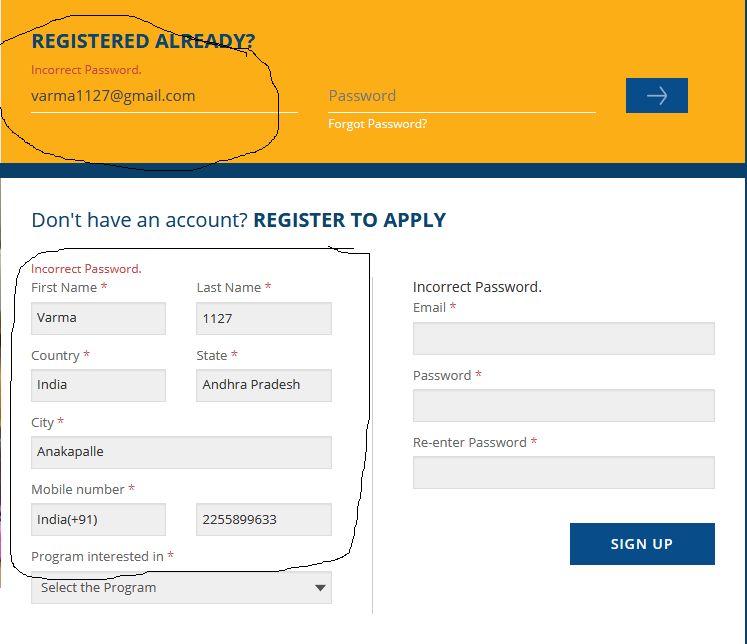
Task: Click the arrow login submit button
Action: tap(656, 95)
